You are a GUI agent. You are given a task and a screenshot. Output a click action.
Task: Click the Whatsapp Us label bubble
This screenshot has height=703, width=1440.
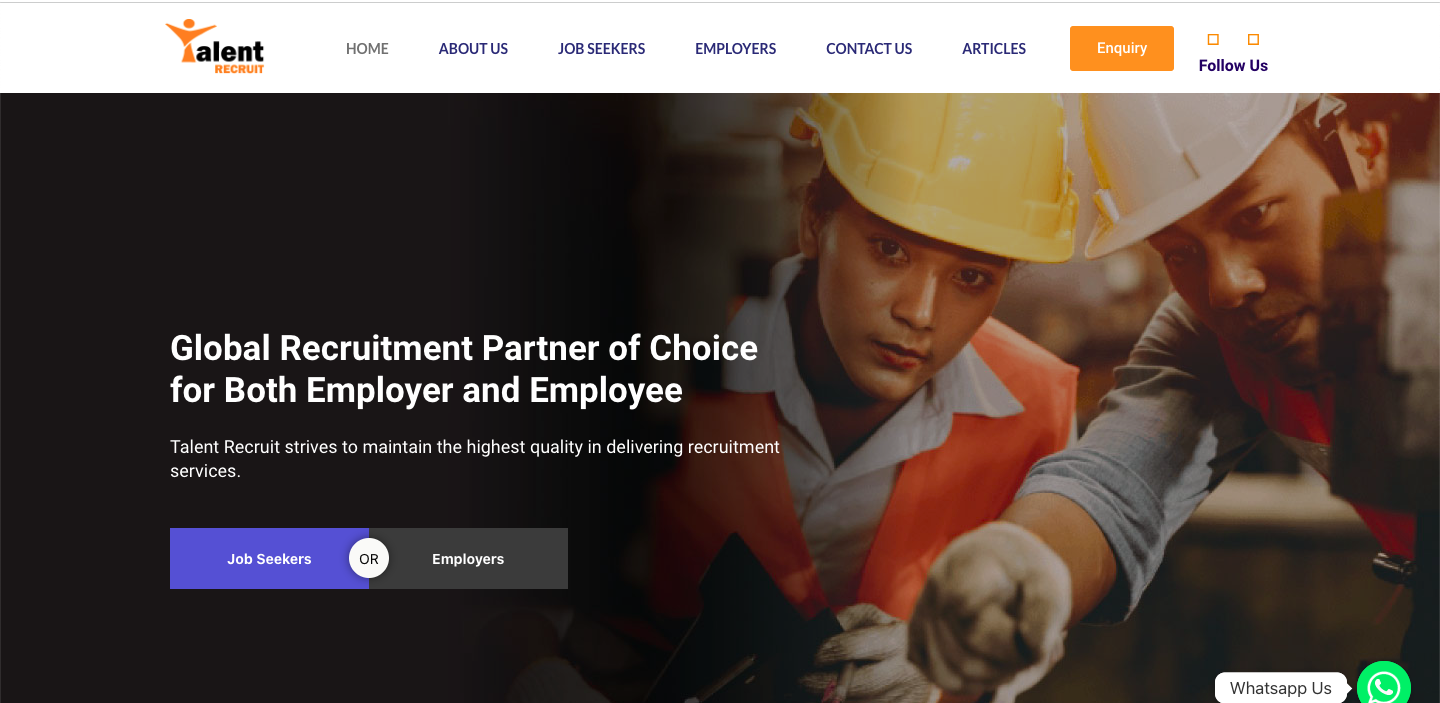(1280, 688)
